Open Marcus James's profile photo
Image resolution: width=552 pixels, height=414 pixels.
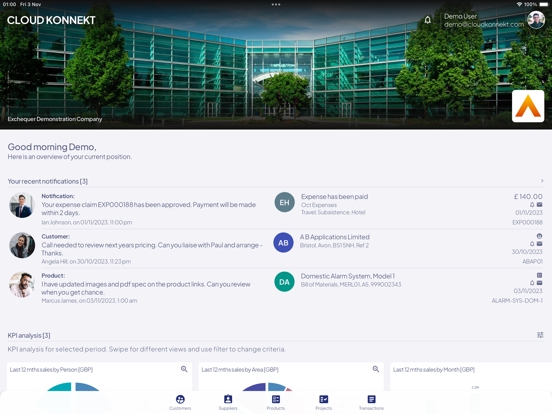[x=22, y=284]
